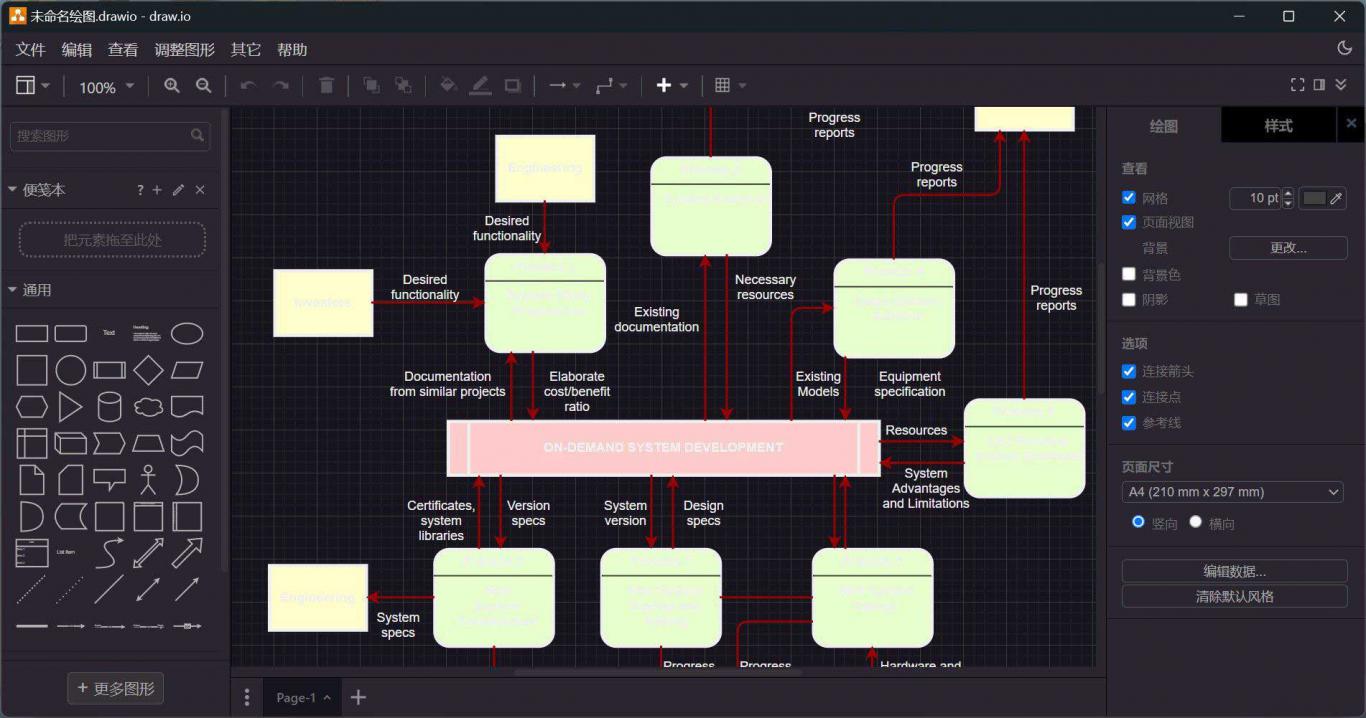Select the cloud shape from the shape palette

pyautogui.click(x=148, y=407)
